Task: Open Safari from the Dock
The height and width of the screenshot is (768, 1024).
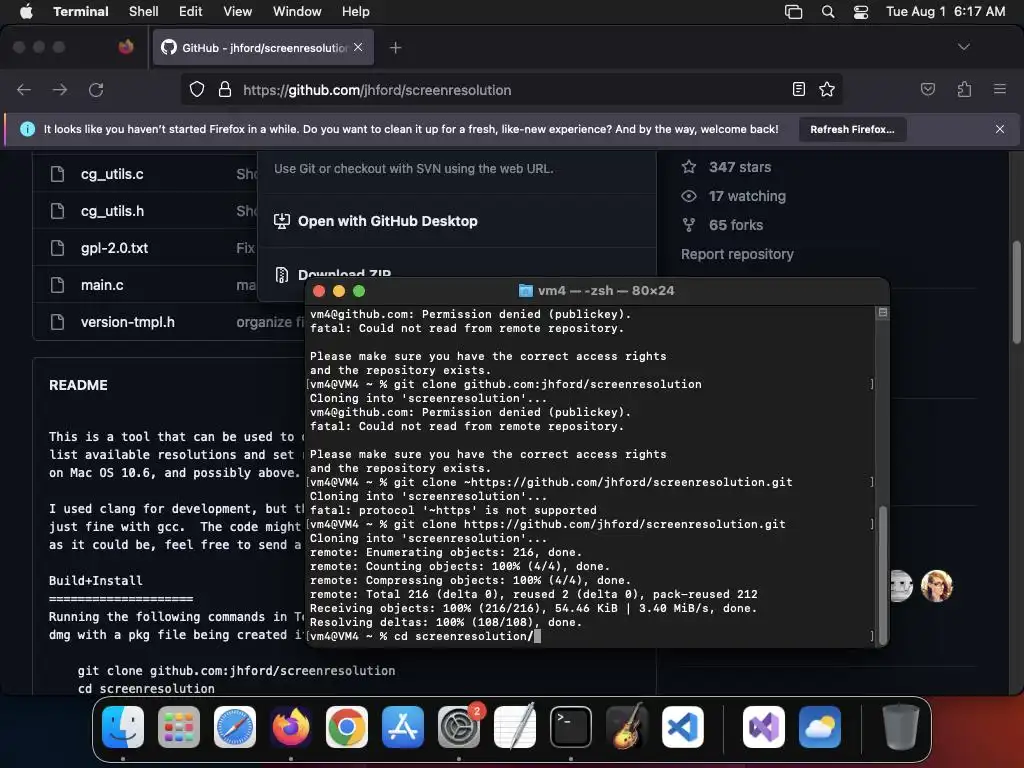Action: click(235, 727)
